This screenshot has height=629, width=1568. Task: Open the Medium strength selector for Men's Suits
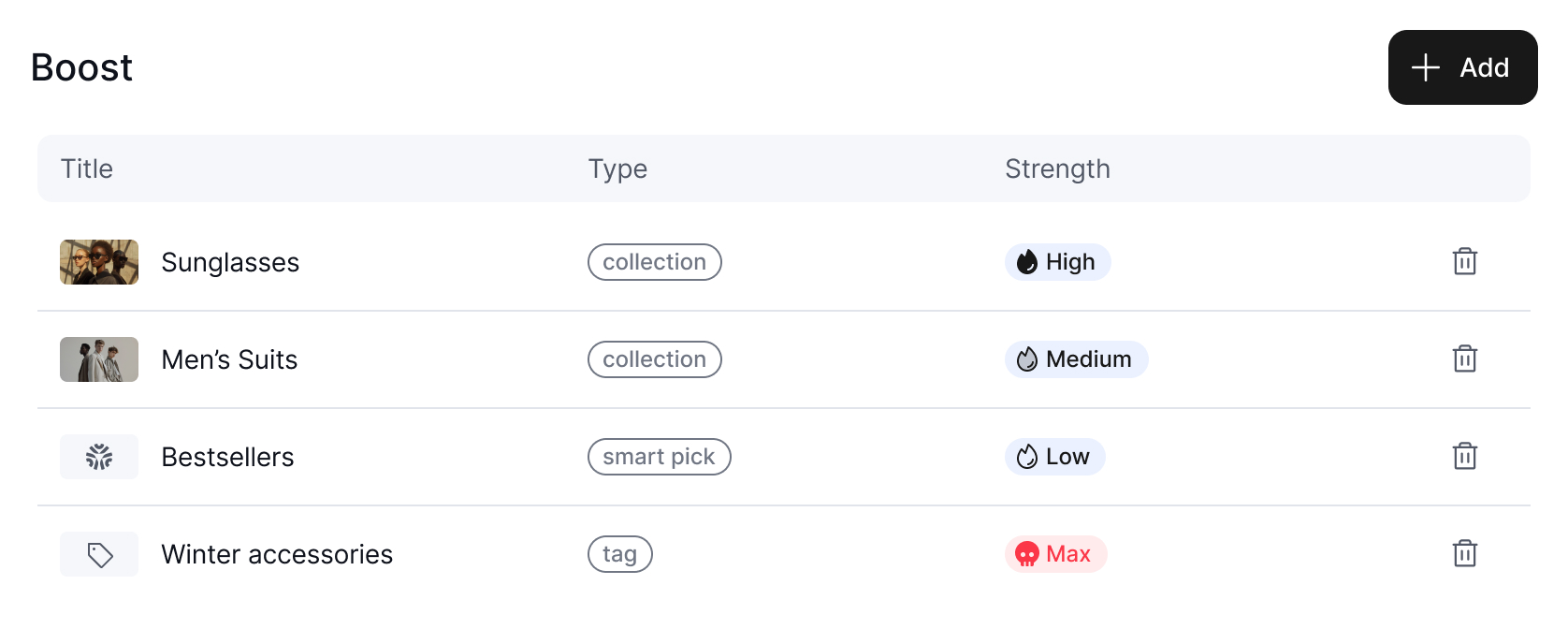tap(1076, 359)
